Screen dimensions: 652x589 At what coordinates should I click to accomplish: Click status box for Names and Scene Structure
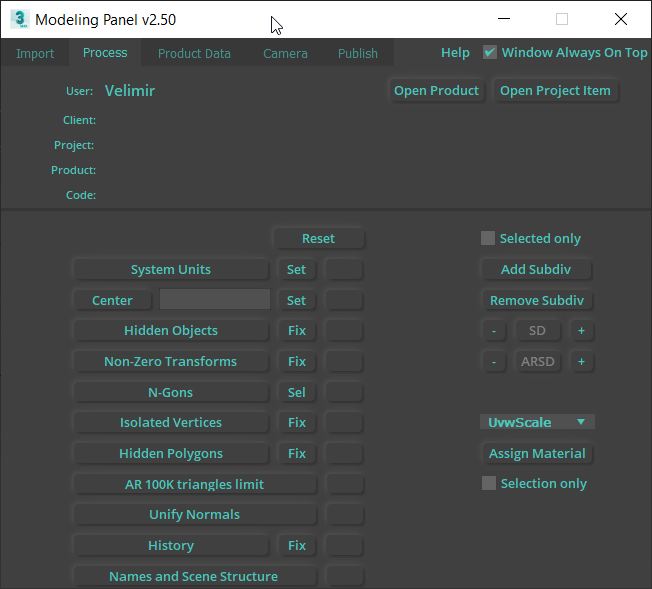click(x=344, y=576)
